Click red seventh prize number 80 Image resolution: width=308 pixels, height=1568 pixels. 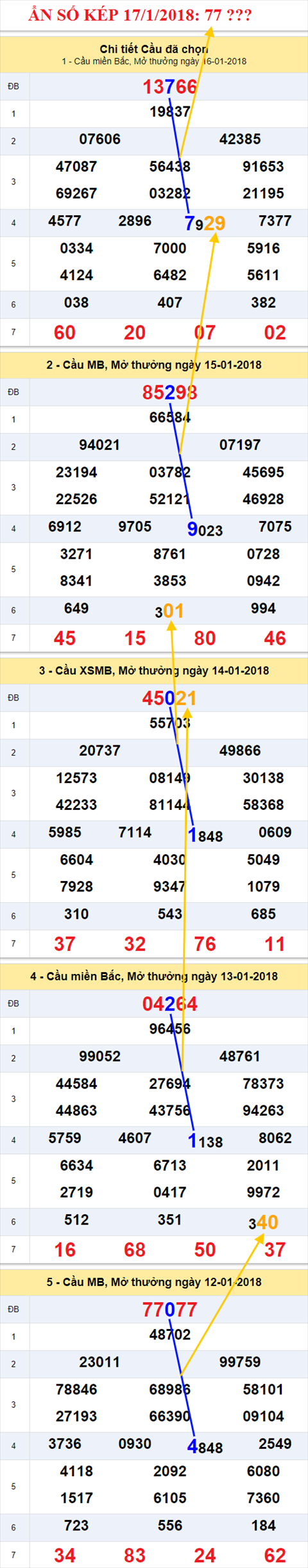click(205, 638)
